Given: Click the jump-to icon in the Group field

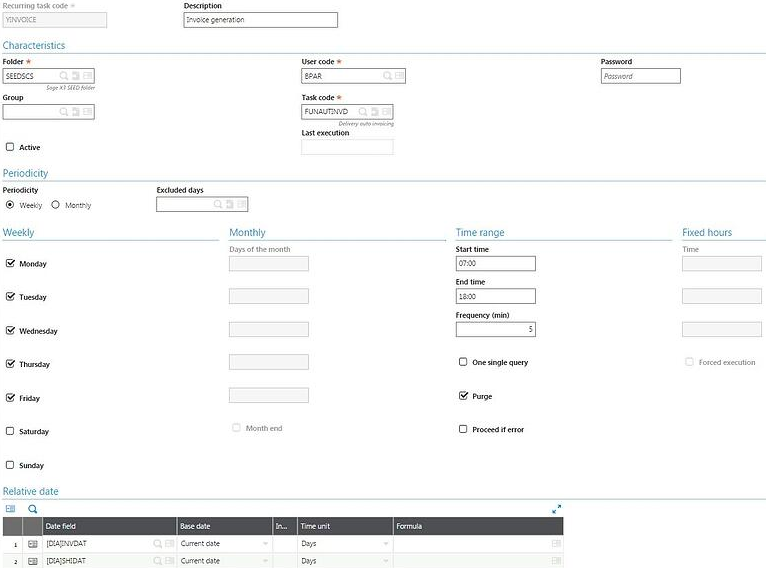Looking at the screenshot, I should (76, 112).
